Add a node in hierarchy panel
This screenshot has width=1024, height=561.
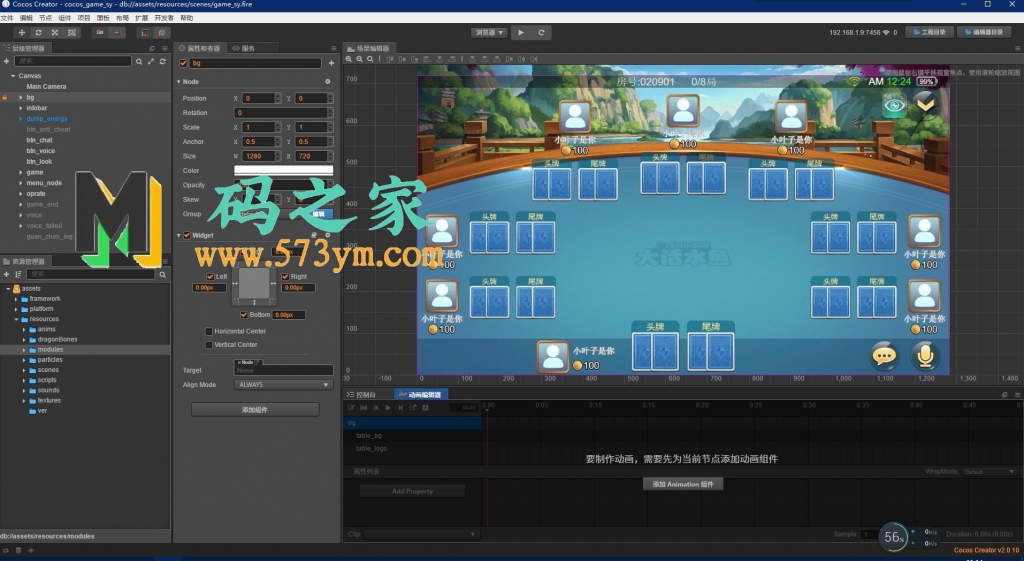pyautogui.click(x=7, y=61)
